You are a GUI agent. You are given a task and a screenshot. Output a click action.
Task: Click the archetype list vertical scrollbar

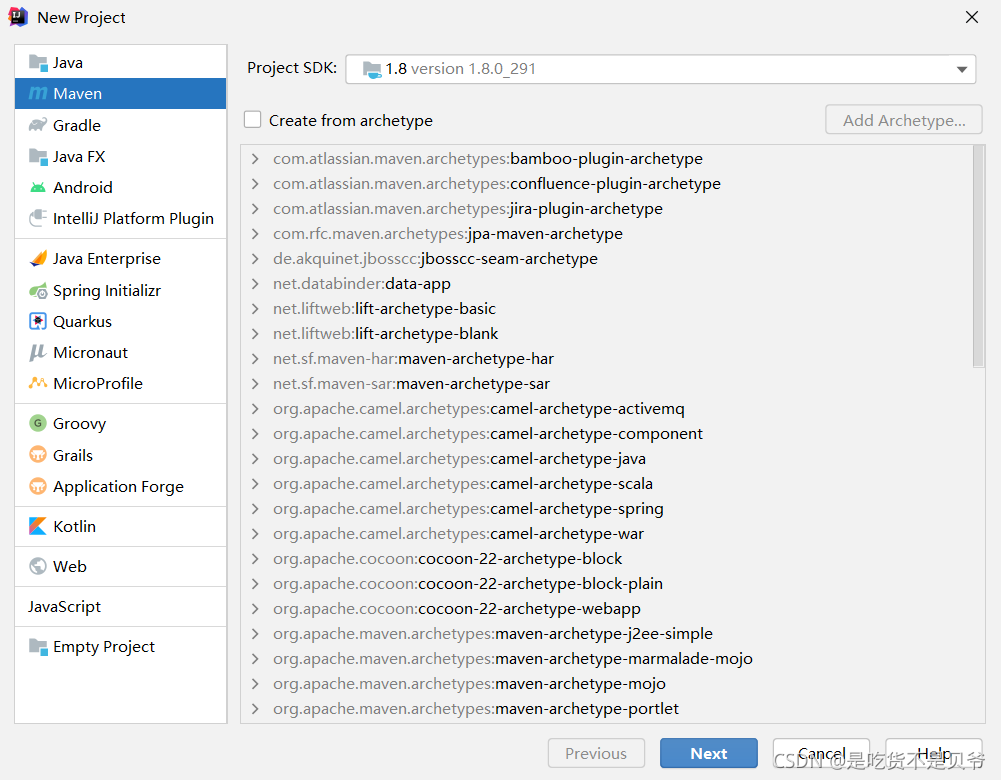tap(978, 257)
